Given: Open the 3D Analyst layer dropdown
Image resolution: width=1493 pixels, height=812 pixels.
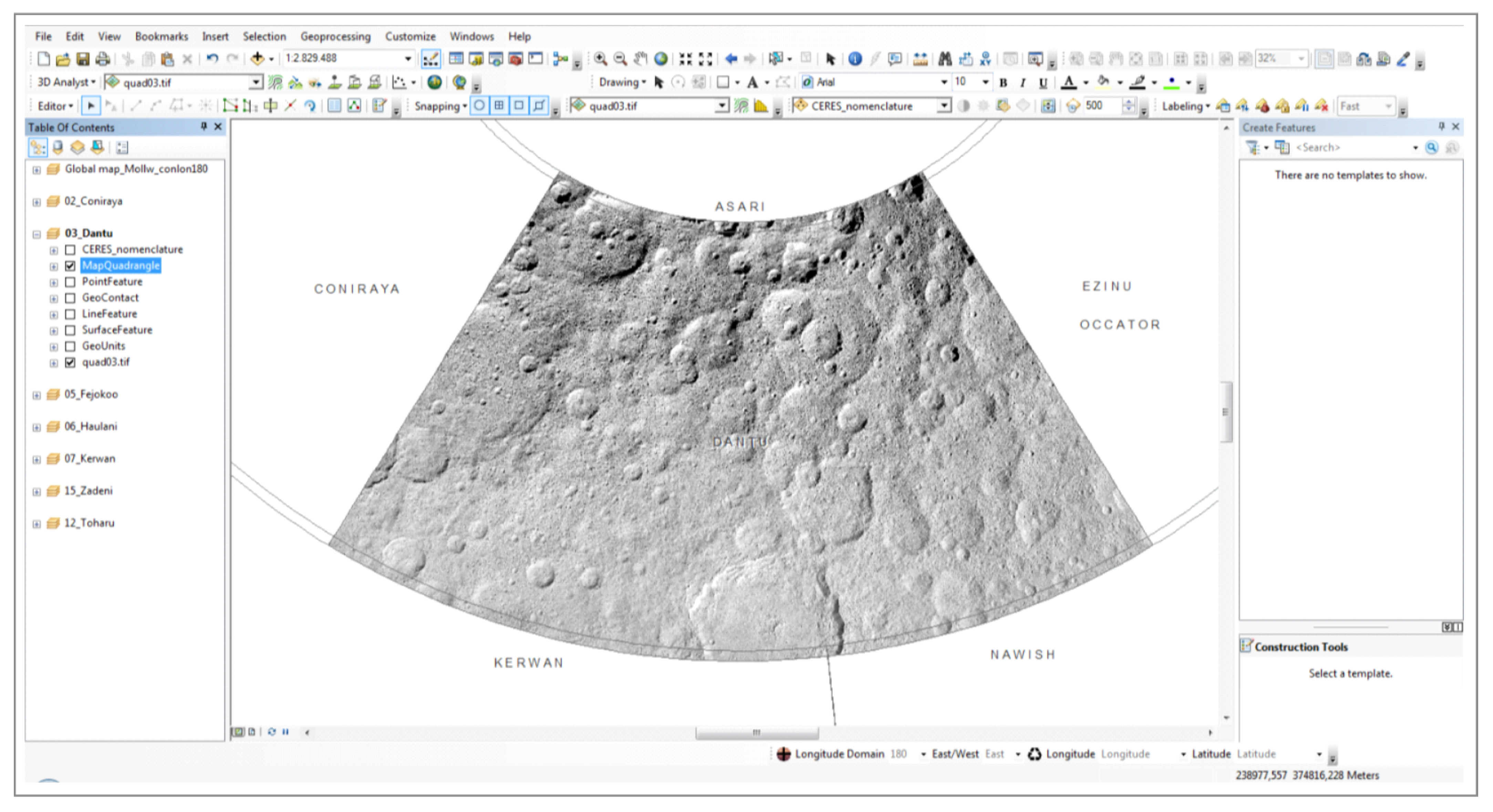Looking at the screenshot, I should [256, 82].
